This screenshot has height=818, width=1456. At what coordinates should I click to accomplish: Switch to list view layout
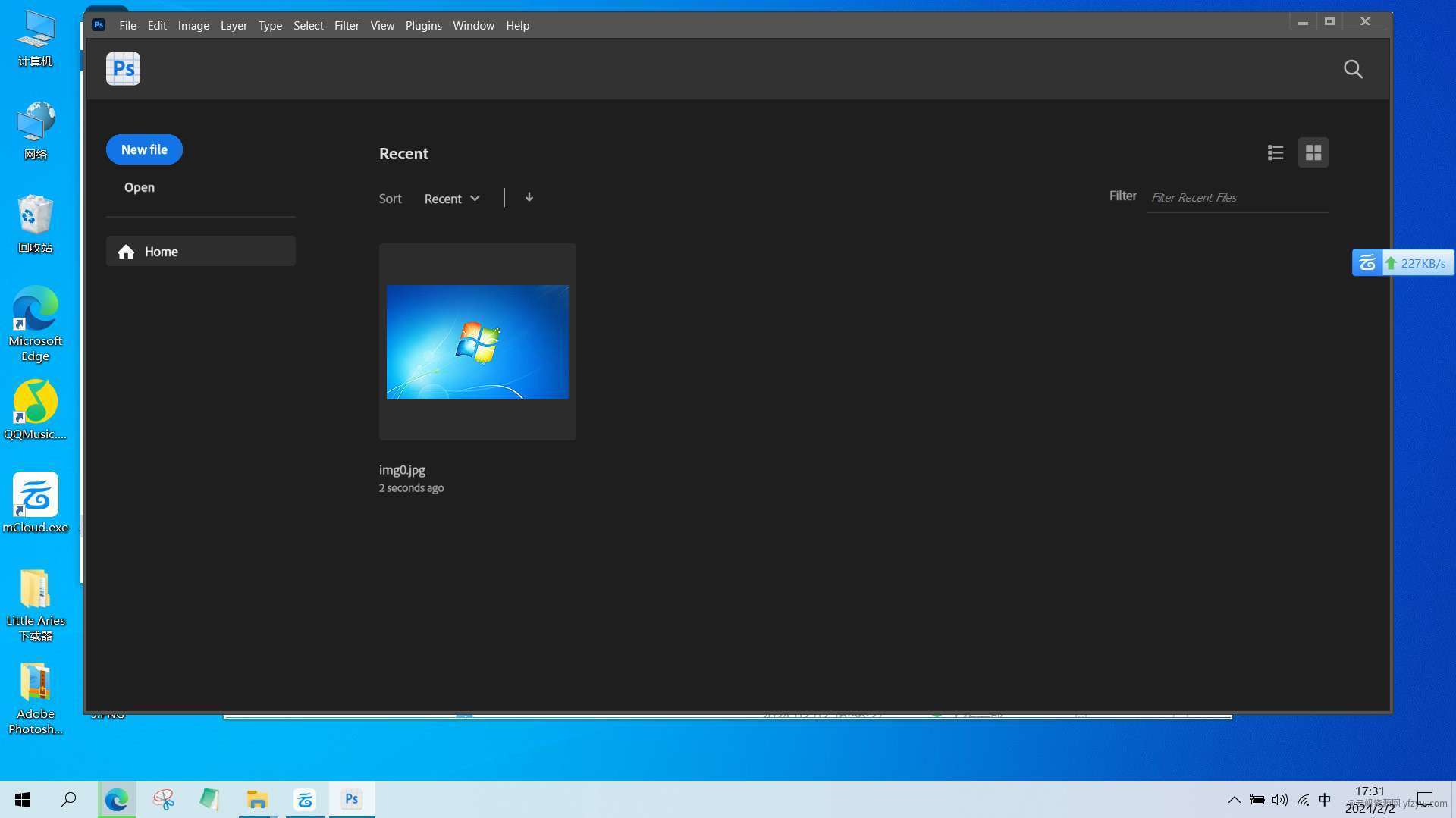point(1276,153)
